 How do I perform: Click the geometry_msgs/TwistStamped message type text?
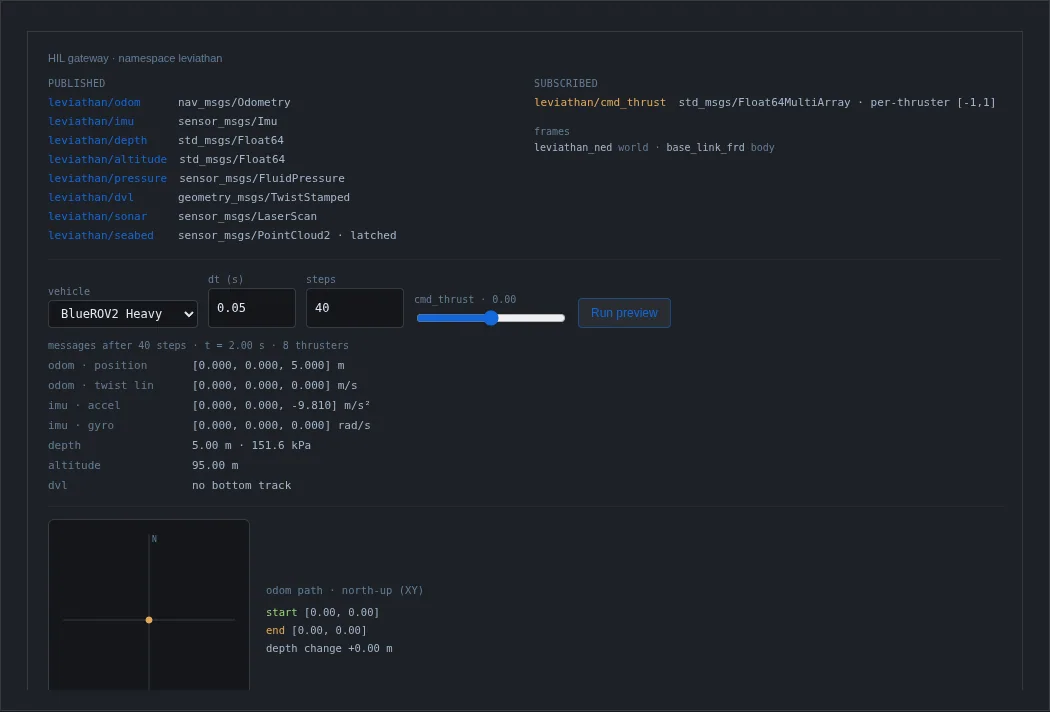(264, 197)
